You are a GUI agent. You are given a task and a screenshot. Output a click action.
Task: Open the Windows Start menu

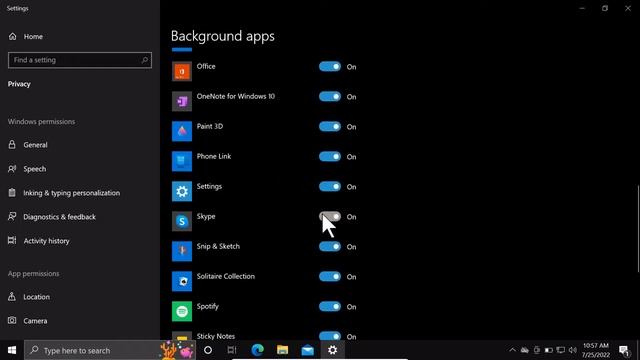12,350
